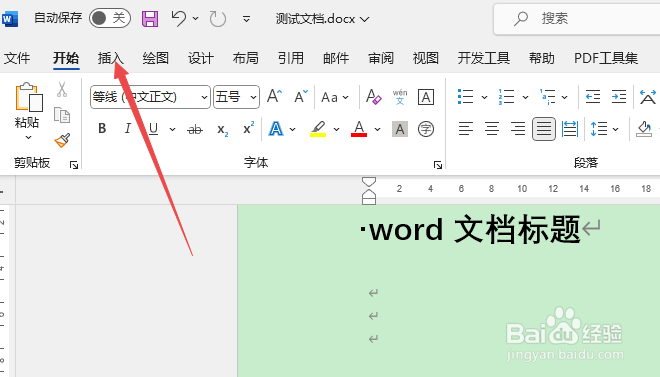Click the distributed alignment icon
Viewport: 660px width, 377px height.
[570, 129]
